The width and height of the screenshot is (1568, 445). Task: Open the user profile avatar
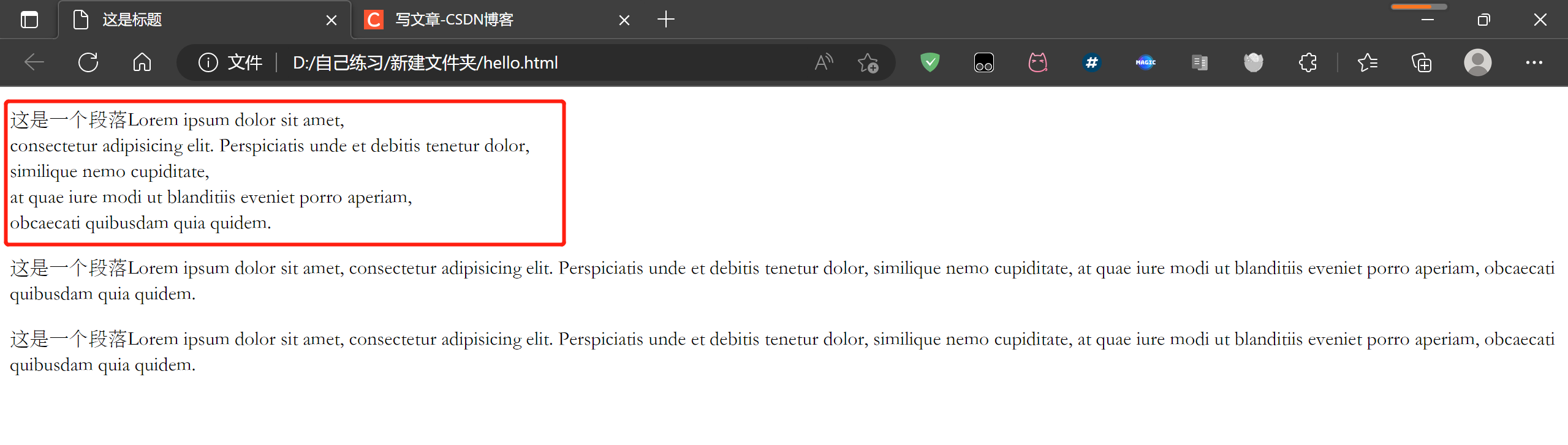point(1478,62)
